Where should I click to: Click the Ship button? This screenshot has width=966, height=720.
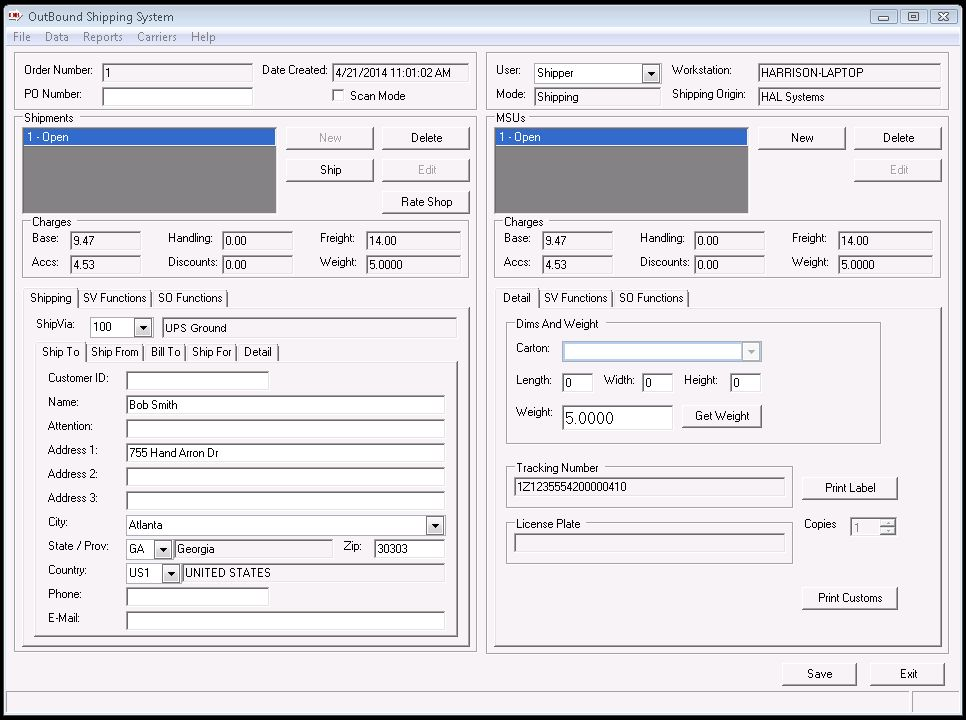330,170
